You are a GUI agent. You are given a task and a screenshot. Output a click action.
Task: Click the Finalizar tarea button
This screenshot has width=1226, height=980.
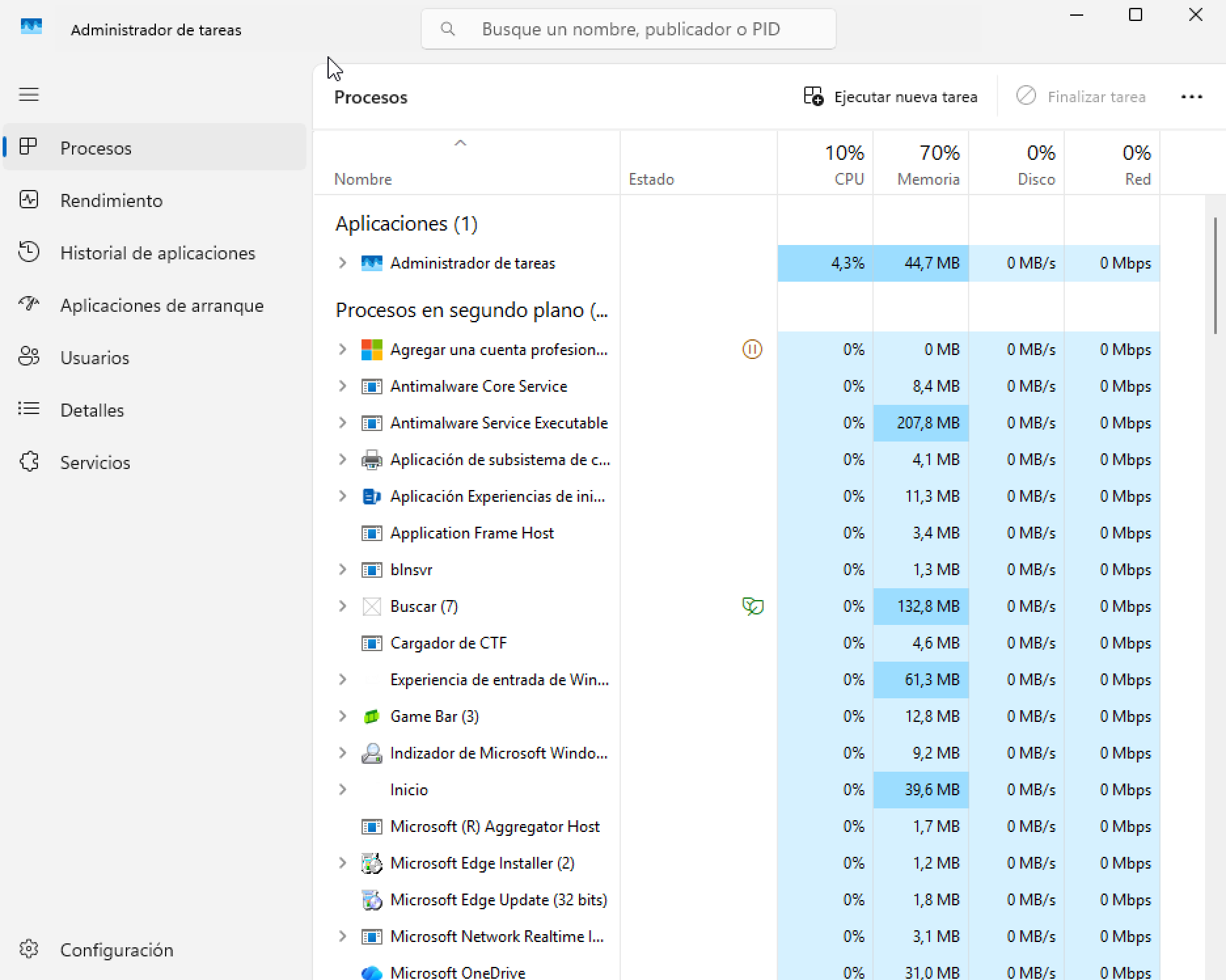click(1081, 97)
